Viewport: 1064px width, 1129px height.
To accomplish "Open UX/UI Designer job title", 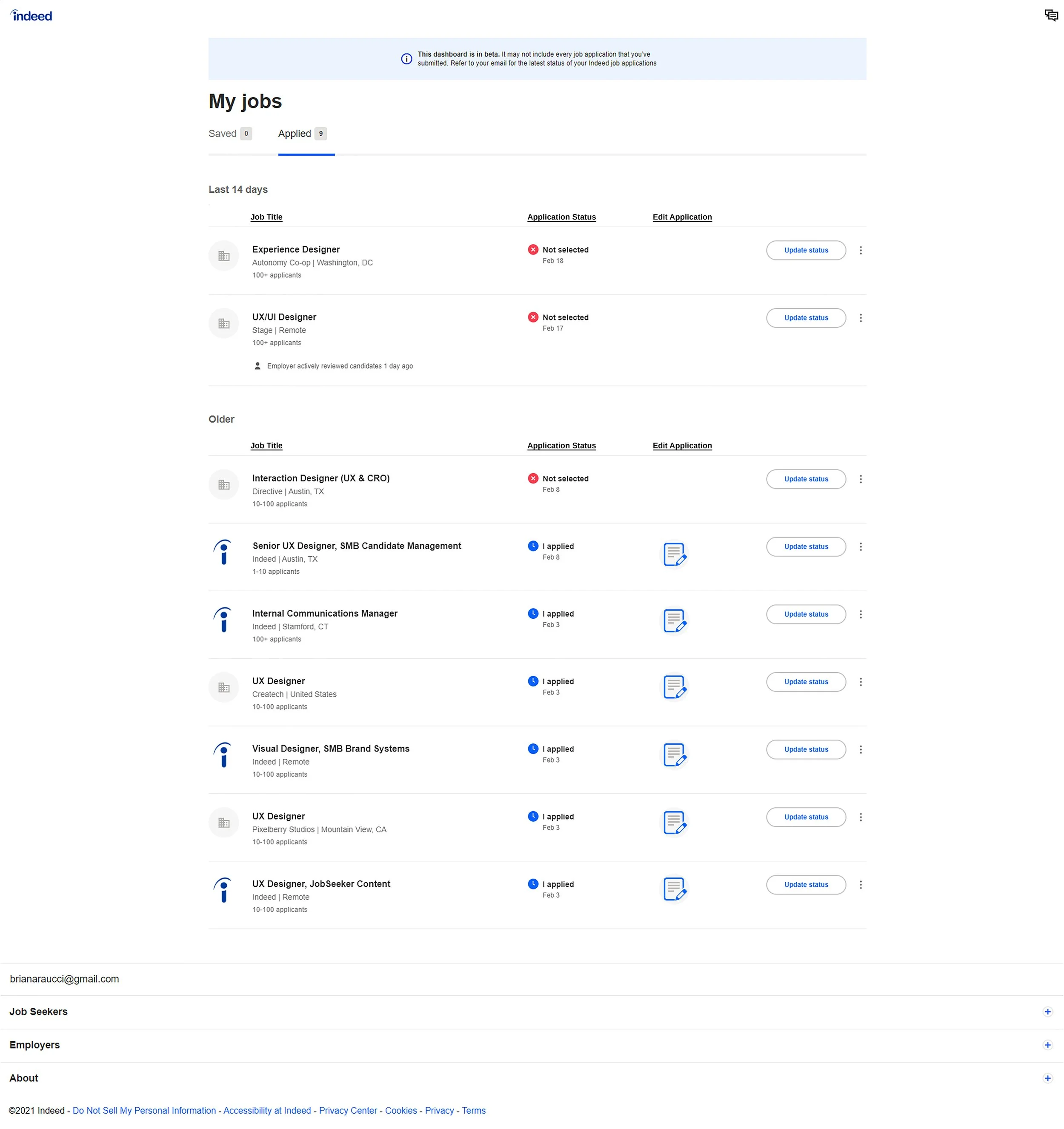I will click(284, 317).
